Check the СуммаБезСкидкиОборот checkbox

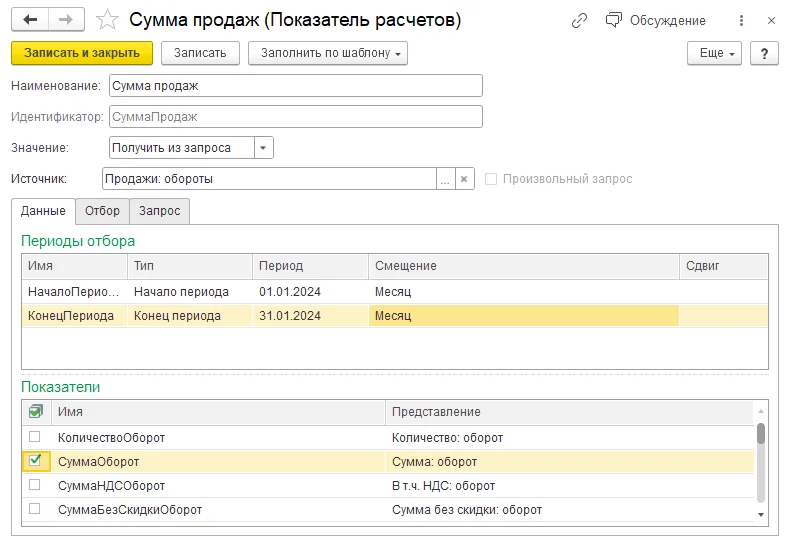click(35, 509)
